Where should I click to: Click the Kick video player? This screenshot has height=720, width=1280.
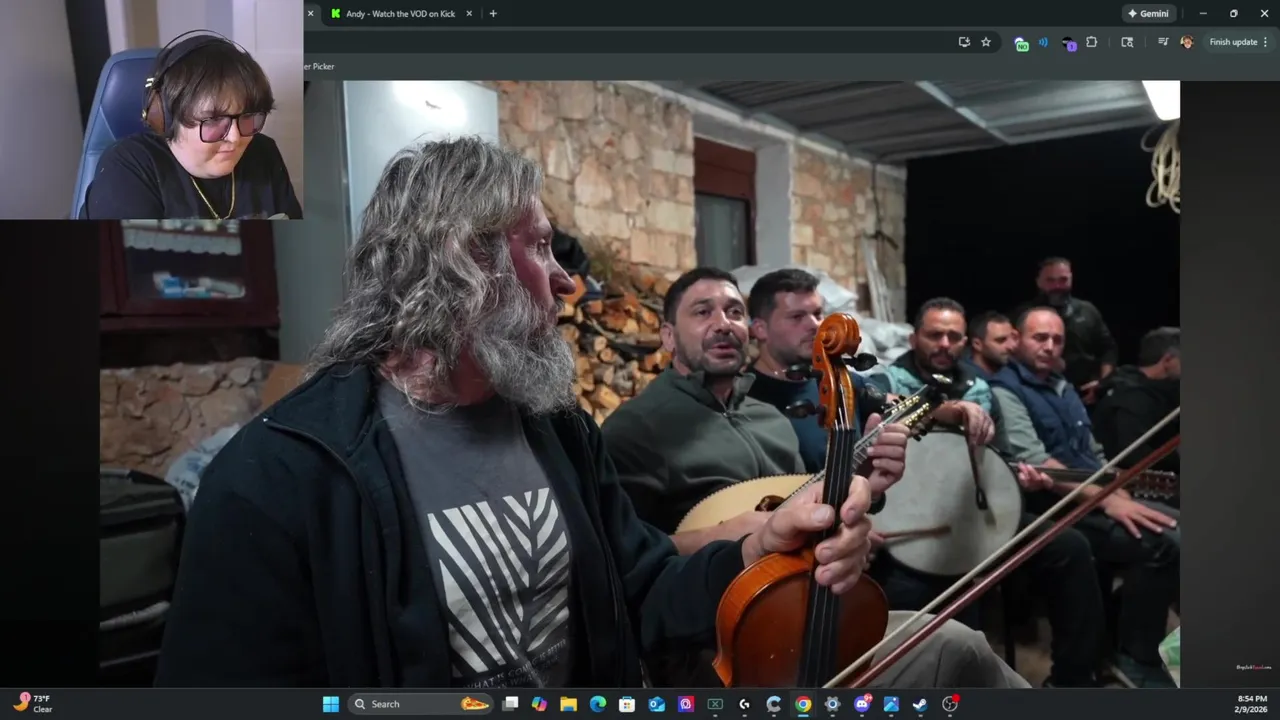(x=640, y=384)
